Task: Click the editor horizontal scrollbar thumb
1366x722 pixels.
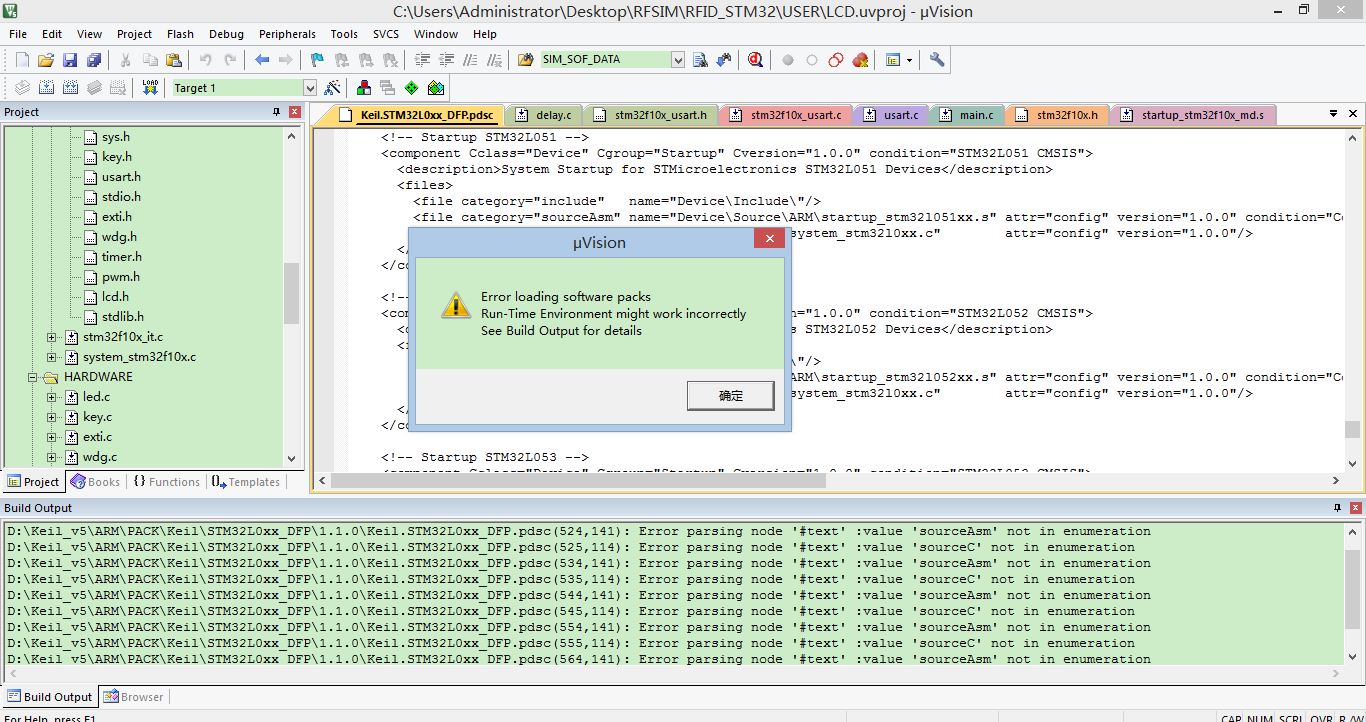Action: 578,480
